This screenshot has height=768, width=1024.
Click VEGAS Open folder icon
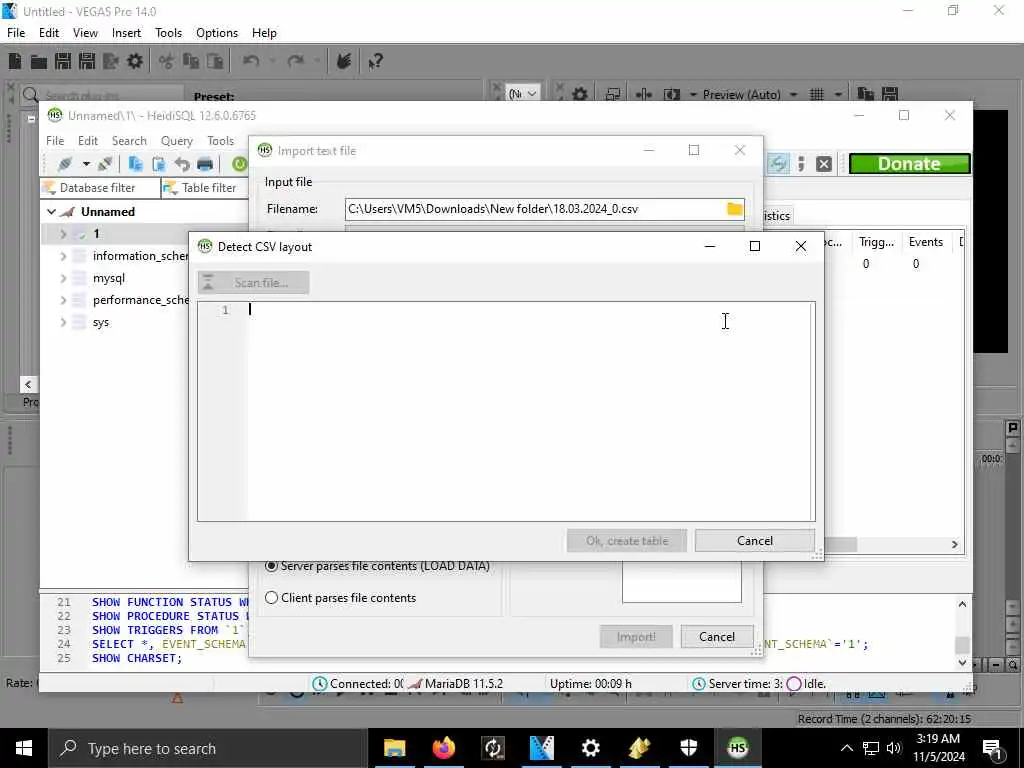point(39,61)
